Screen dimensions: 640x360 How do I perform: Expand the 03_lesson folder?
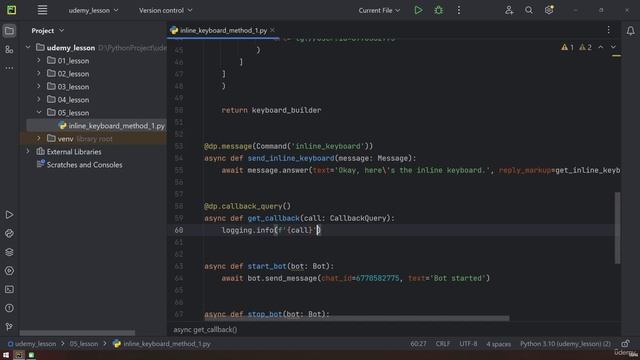click(x=39, y=87)
